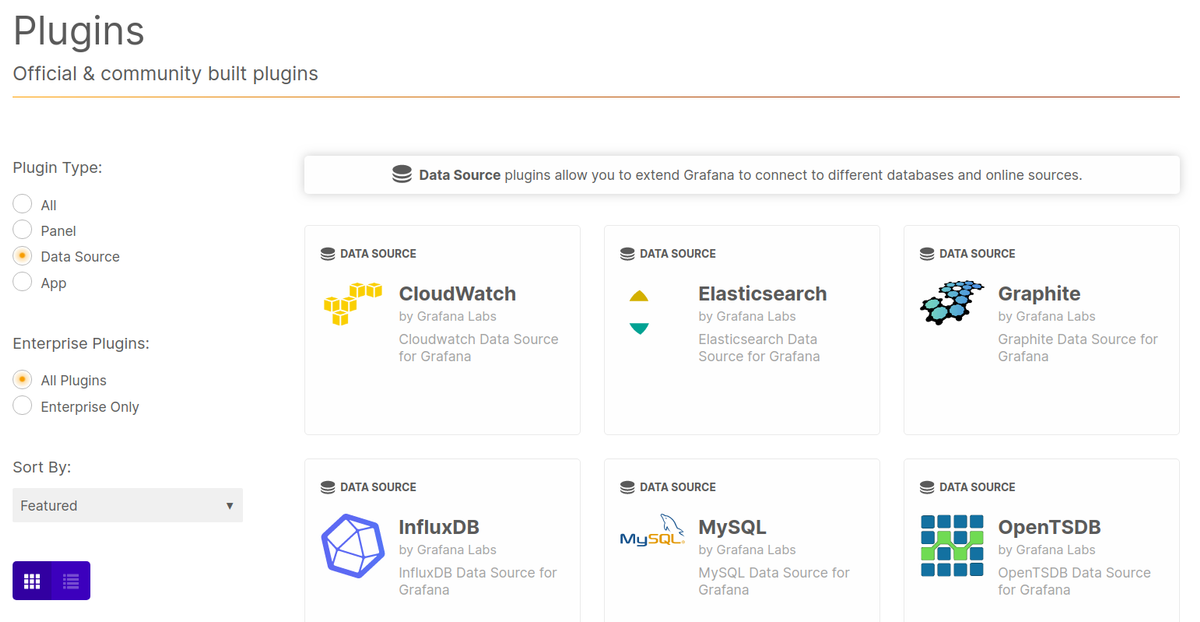Click 'by Grafana Labs' under OpenTSDB
The width and height of the screenshot is (1200, 622).
(1047, 550)
